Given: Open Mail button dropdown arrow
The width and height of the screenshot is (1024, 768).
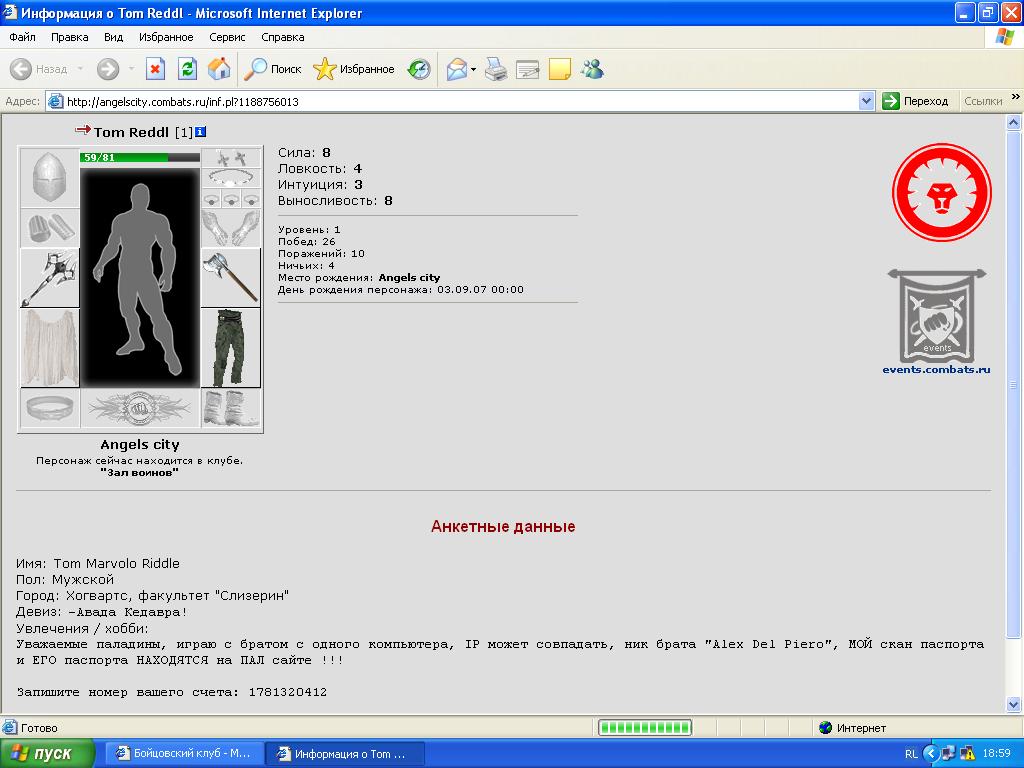Looking at the screenshot, I should coord(473,69).
